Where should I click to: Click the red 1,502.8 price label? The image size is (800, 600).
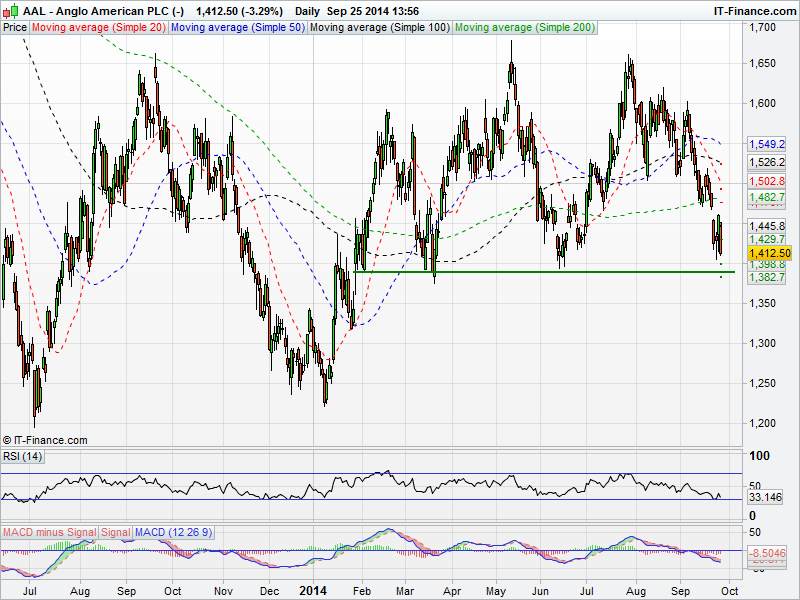pyautogui.click(x=767, y=182)
